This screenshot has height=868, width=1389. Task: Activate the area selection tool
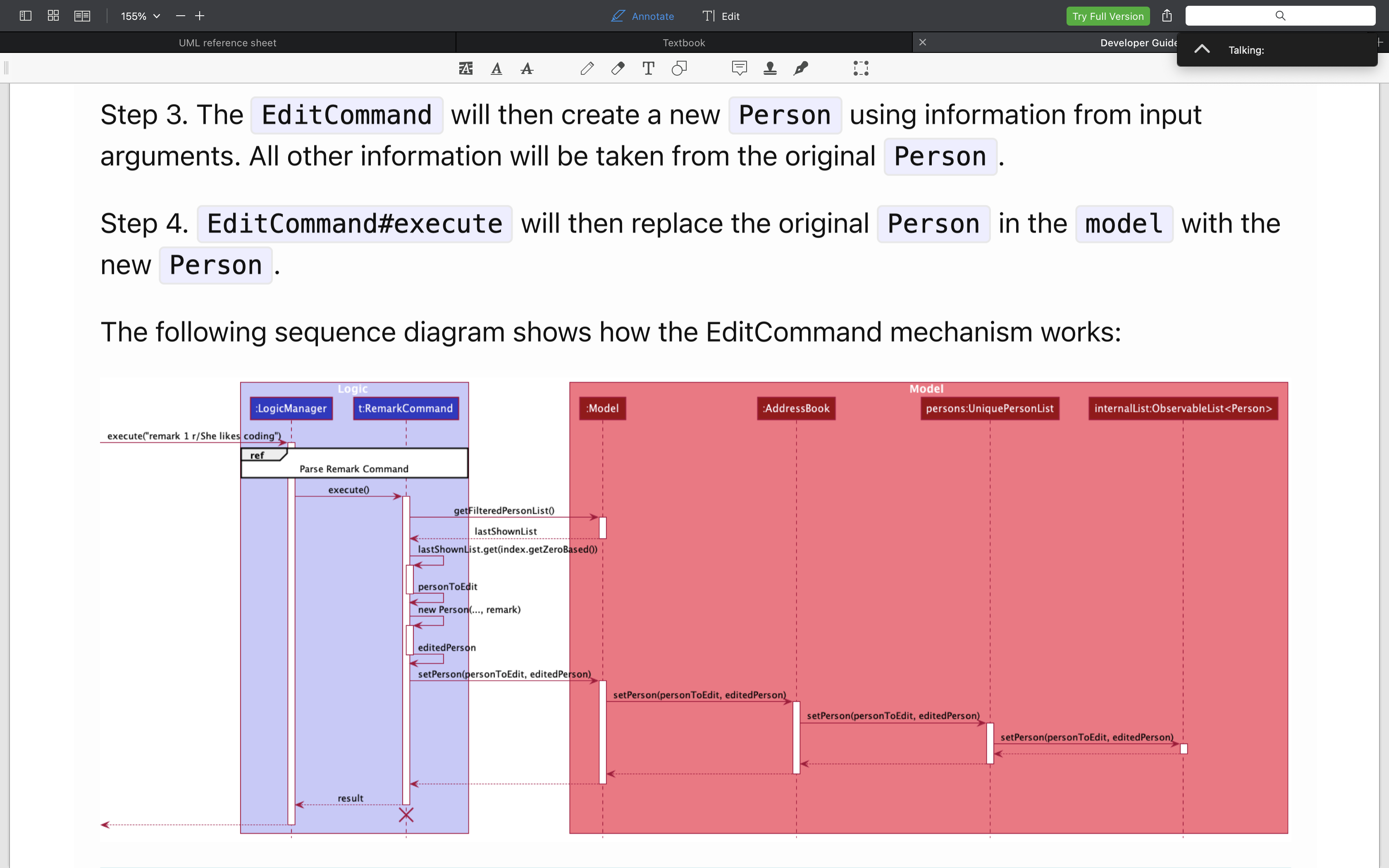tap(860, 69)
